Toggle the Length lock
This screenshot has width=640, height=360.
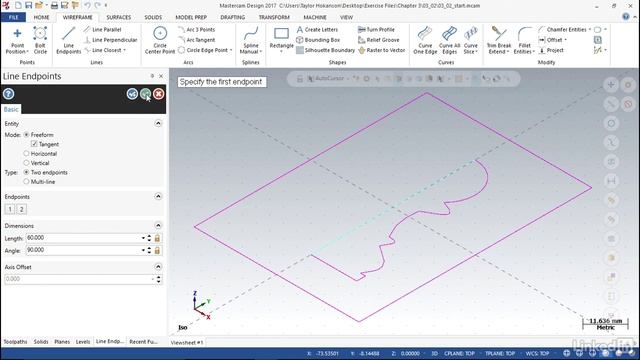[157, 238]
